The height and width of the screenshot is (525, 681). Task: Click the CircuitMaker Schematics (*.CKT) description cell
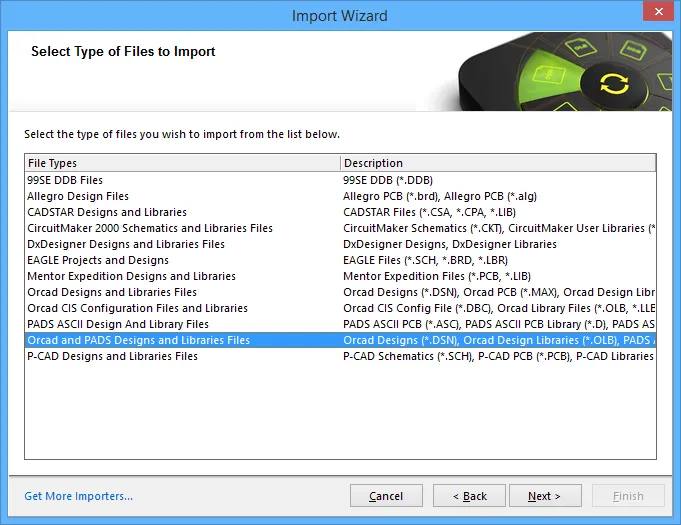click(499, 228)
